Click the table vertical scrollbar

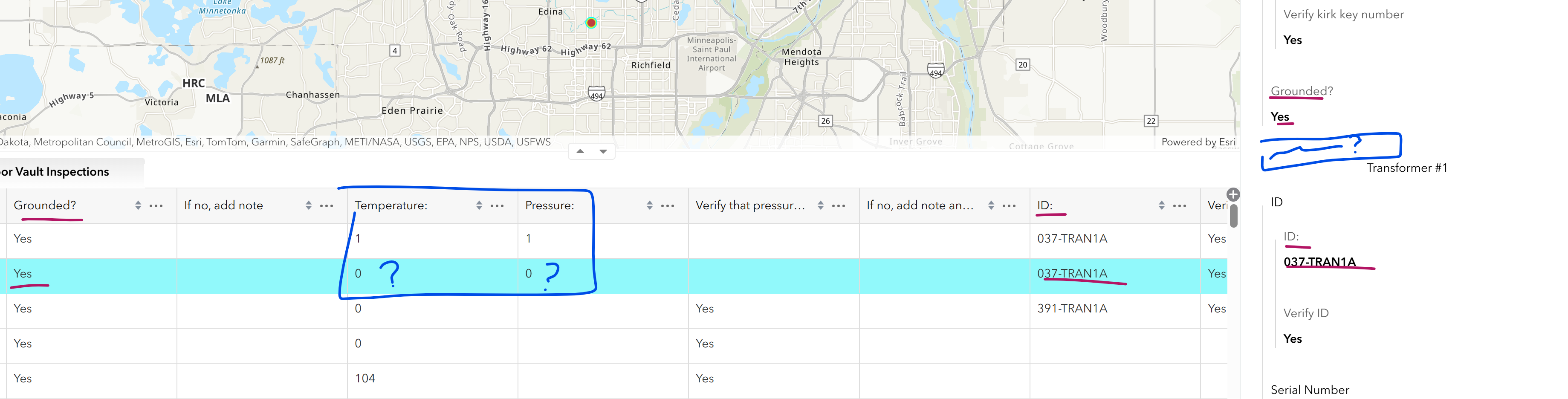1234,217
